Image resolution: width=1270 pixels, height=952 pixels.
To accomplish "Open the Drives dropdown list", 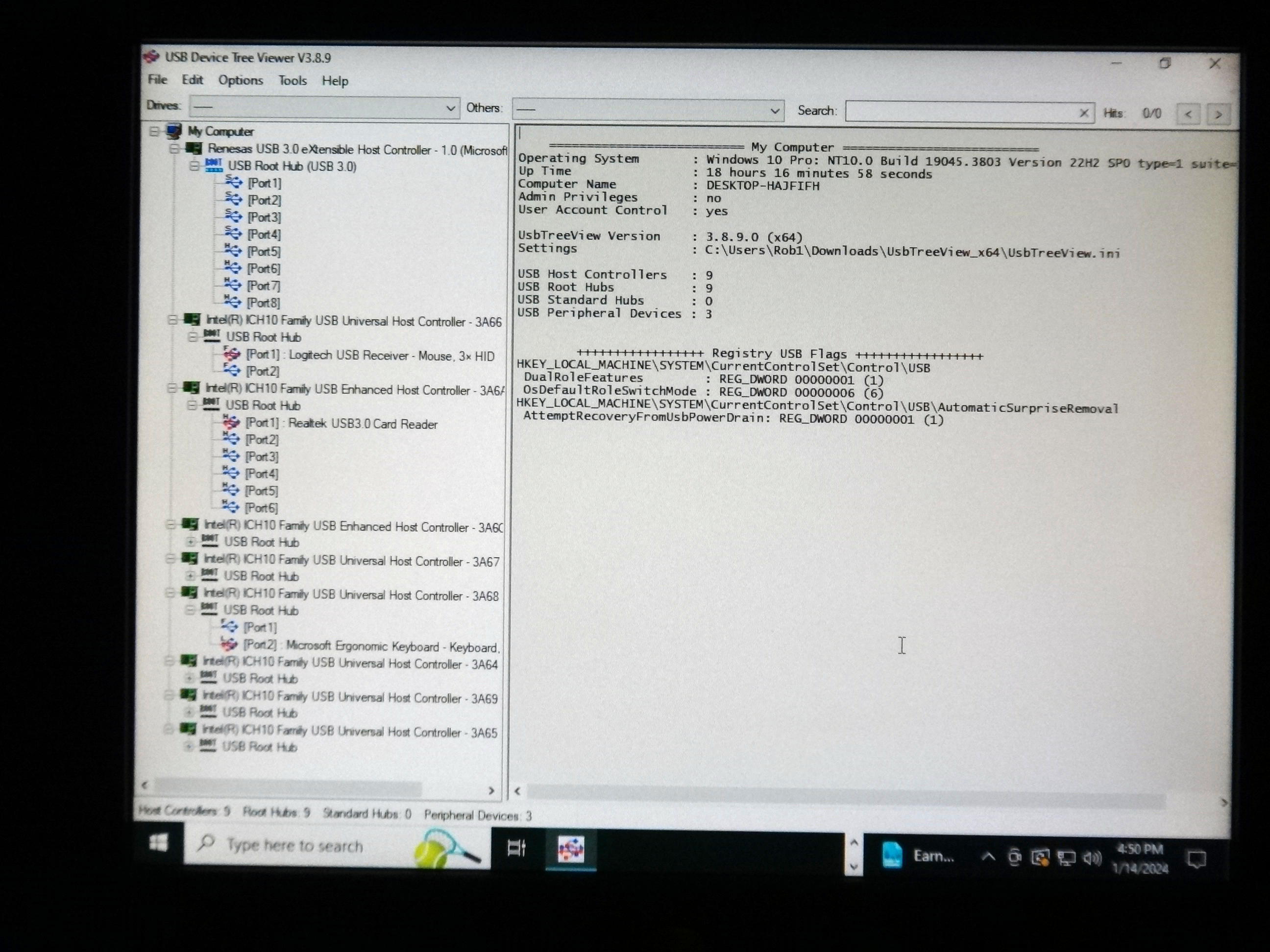I will [324, 107].
